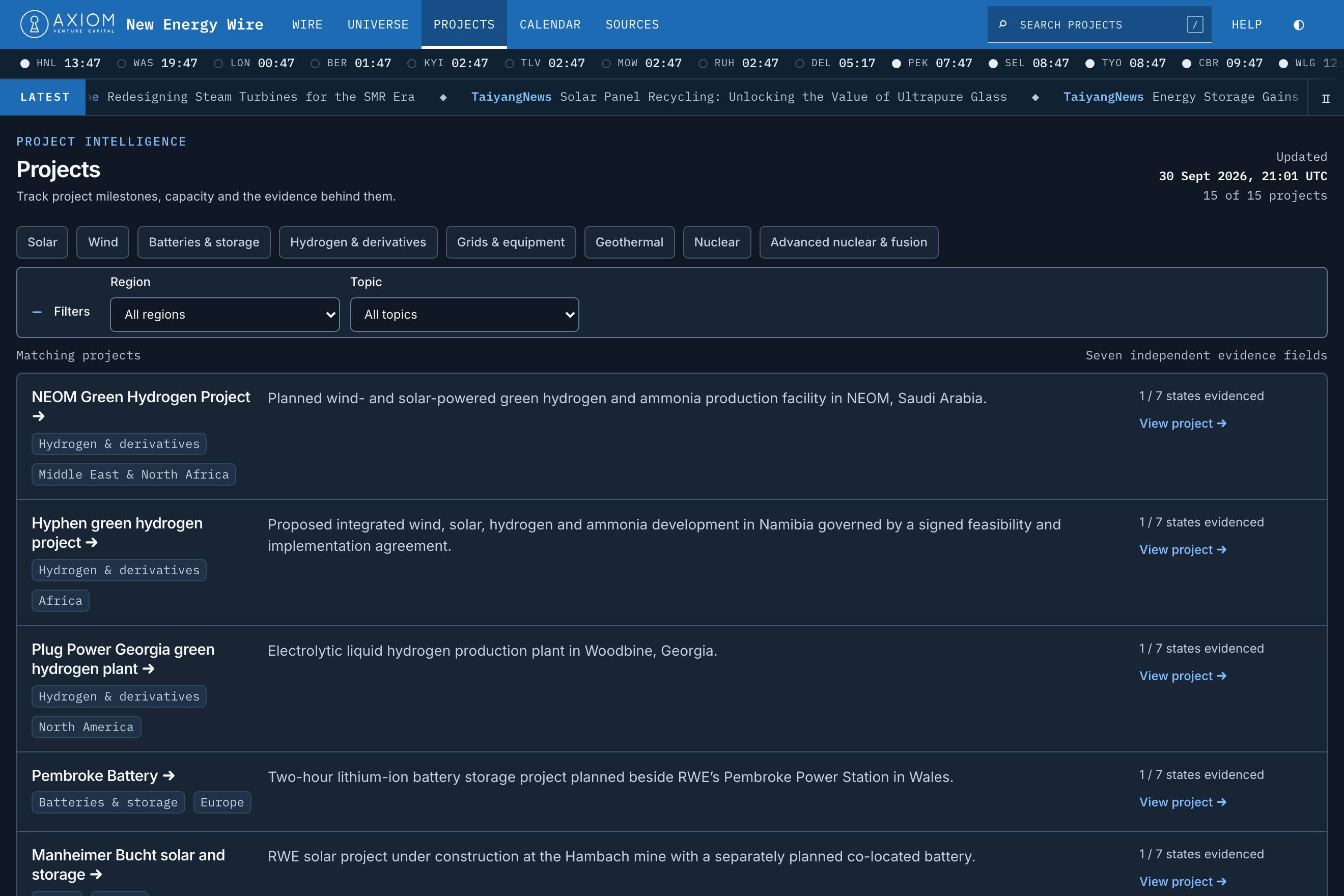Click the LATEST ticker label

point(43,97)
